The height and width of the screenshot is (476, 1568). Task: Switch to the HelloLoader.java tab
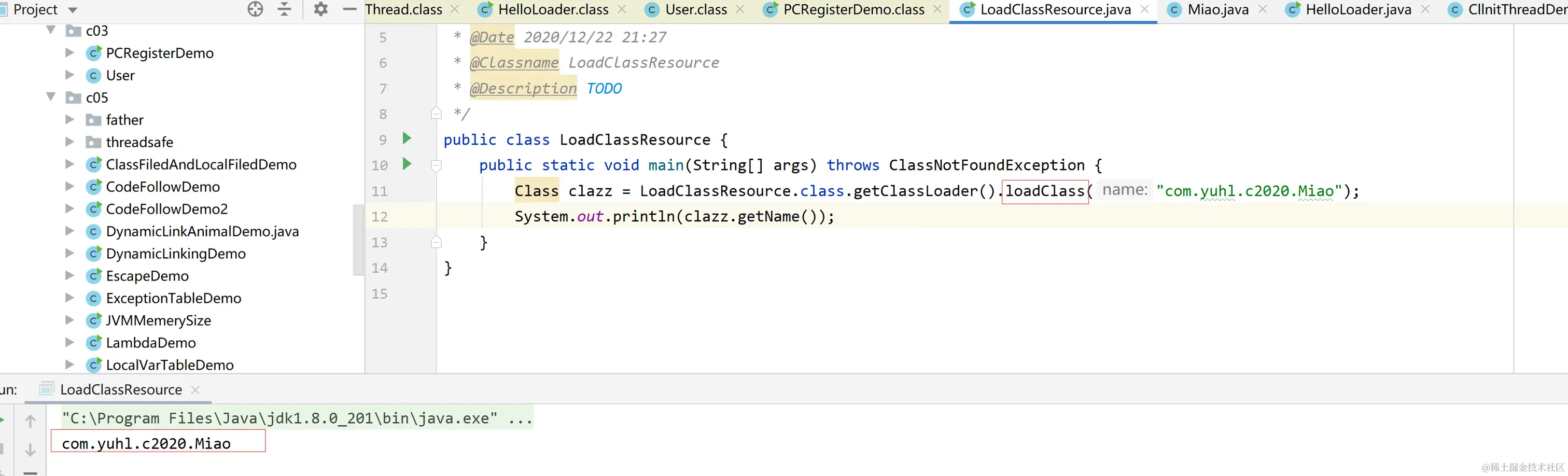pos(1358,10)
